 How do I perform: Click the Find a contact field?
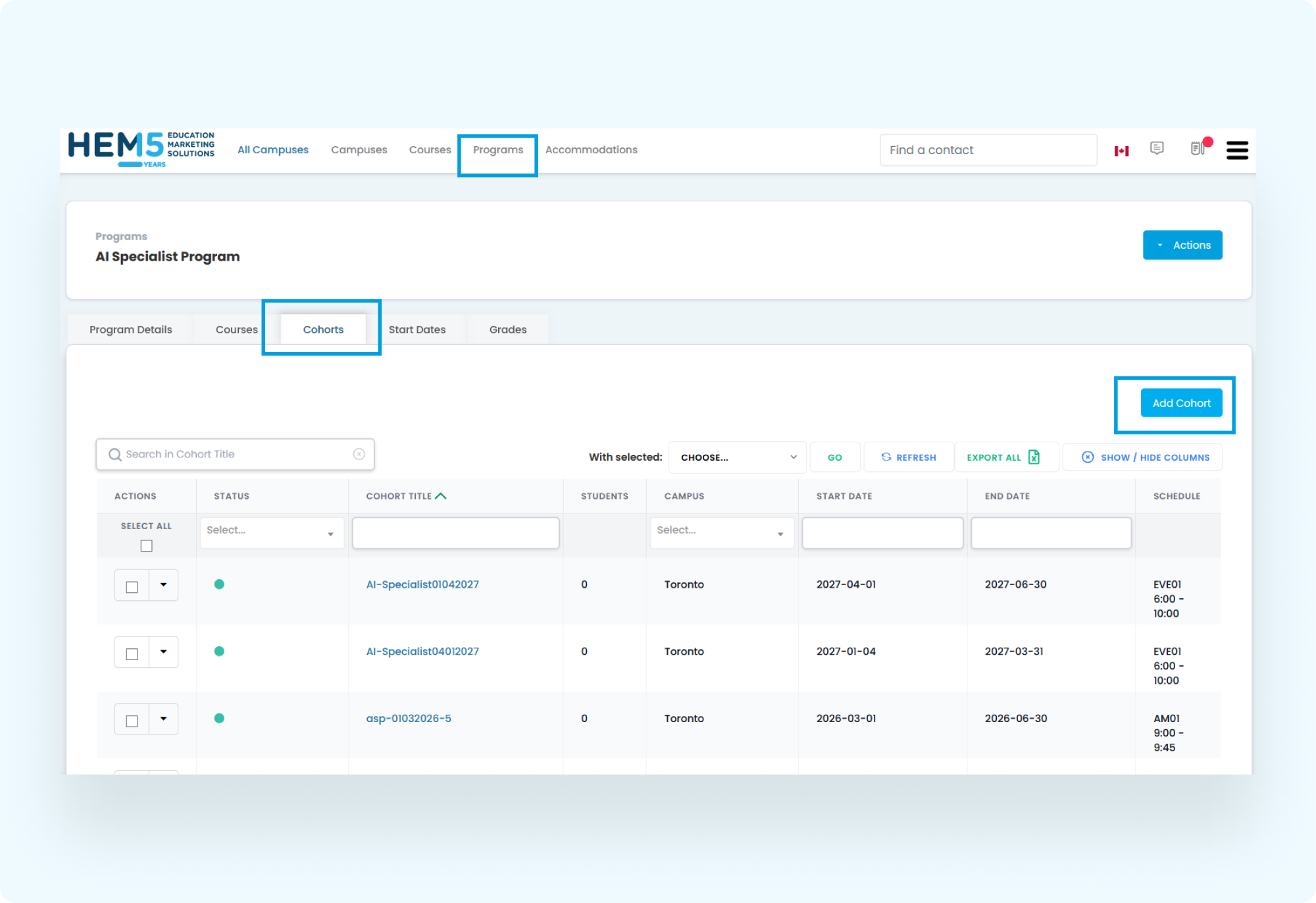[987, 150]
